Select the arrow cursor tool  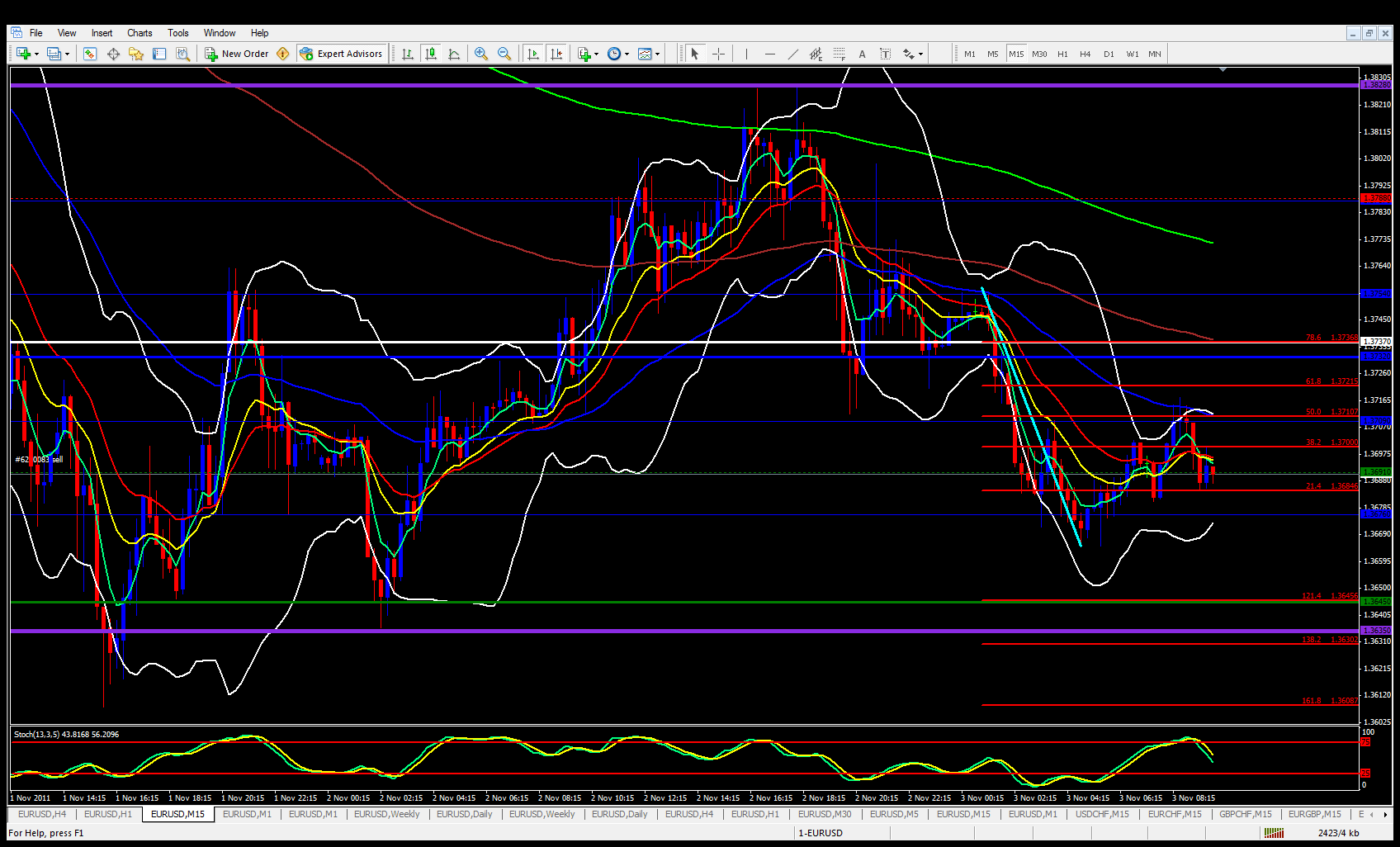pos(695,54)
